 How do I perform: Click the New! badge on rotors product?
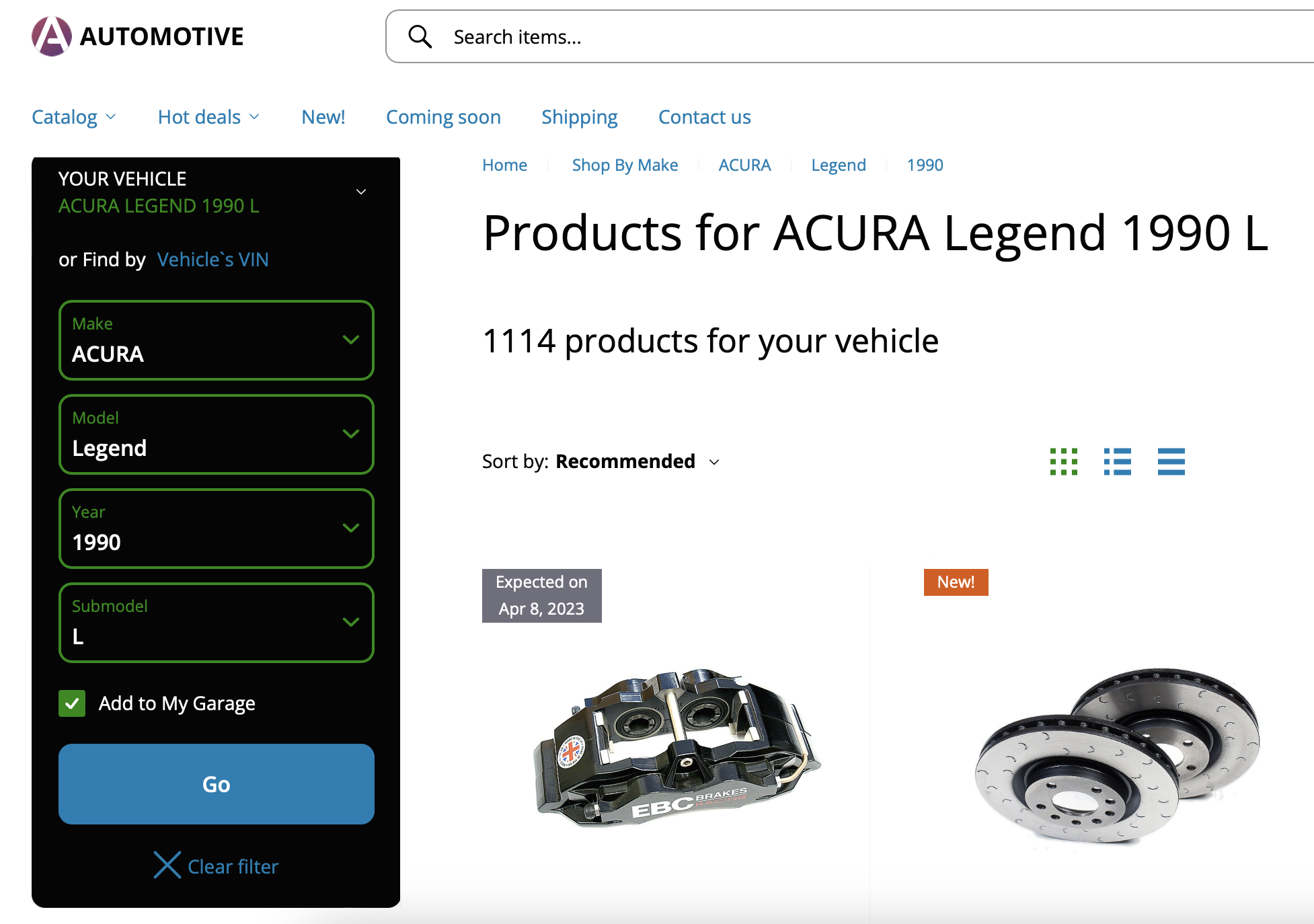(956, 582)
